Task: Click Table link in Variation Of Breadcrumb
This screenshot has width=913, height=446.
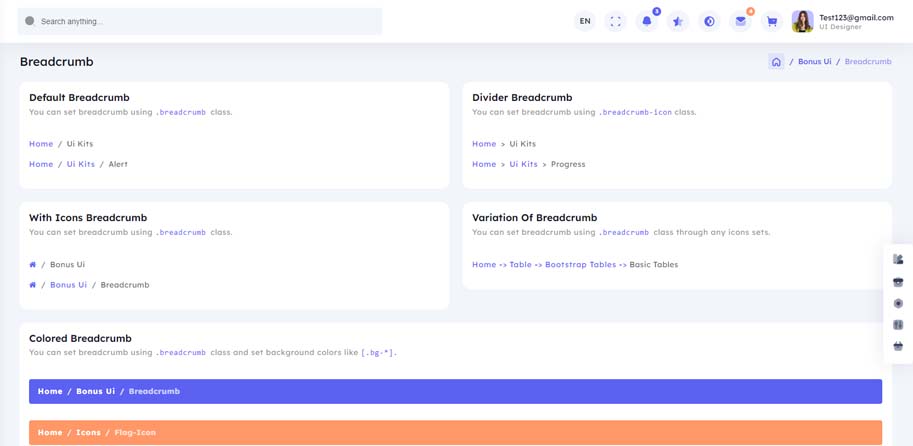Action: (x=520, y=265)
